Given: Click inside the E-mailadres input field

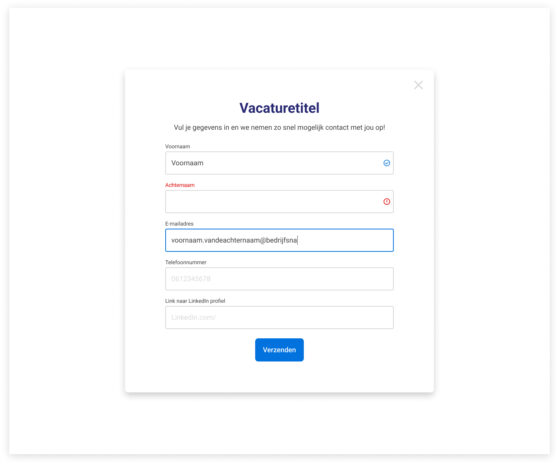Looking at the screenshot, I should click(x=279, y=240).
